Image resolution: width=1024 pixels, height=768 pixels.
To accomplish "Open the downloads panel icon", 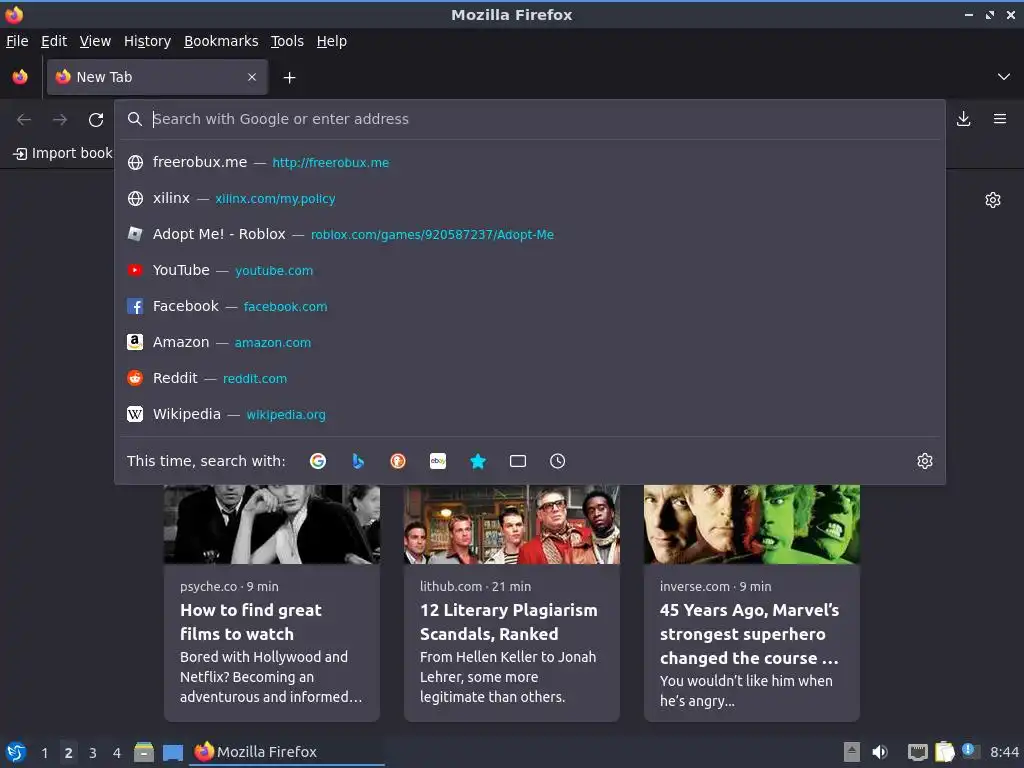I will click(963, 119).
